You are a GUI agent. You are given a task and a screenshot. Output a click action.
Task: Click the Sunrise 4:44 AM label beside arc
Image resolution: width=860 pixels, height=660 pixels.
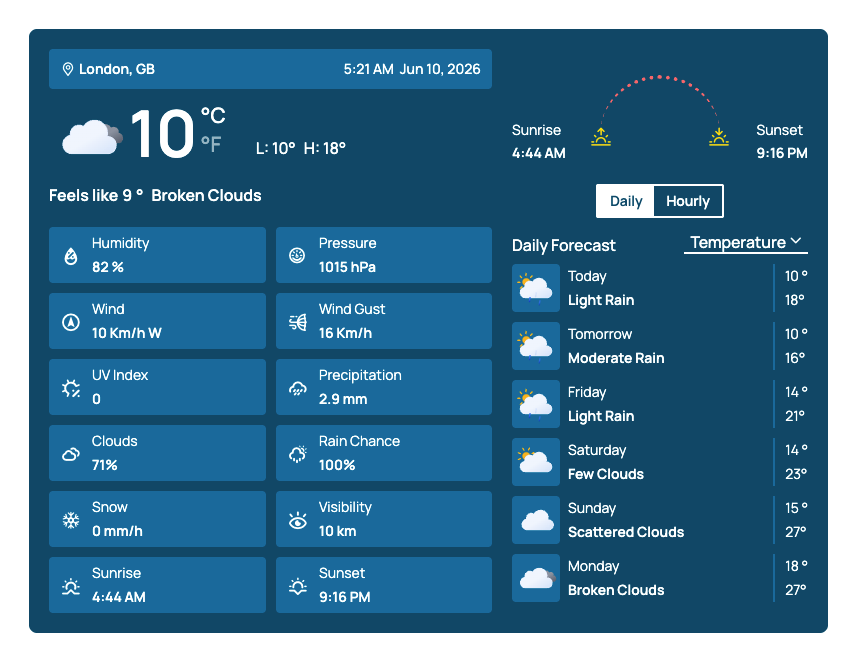(x=538, y=142)
